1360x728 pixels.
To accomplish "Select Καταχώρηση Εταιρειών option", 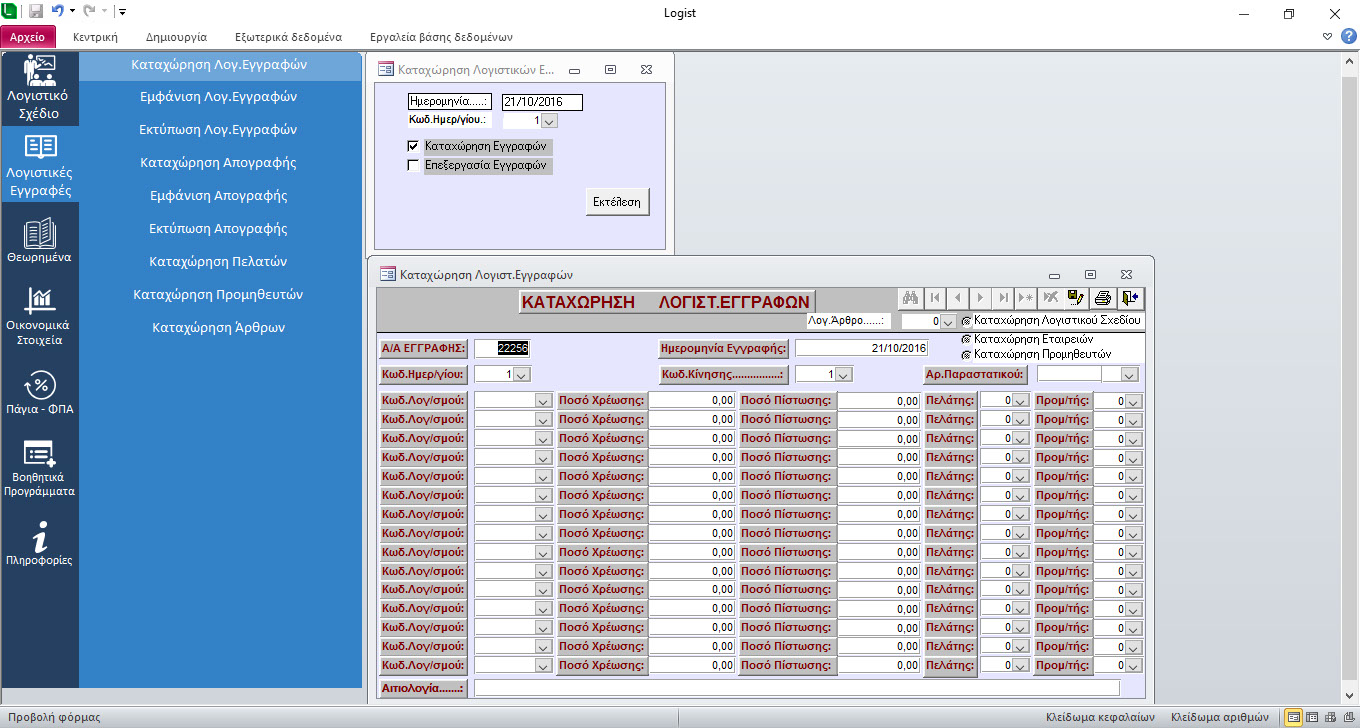I will click(x=966, y=339).
